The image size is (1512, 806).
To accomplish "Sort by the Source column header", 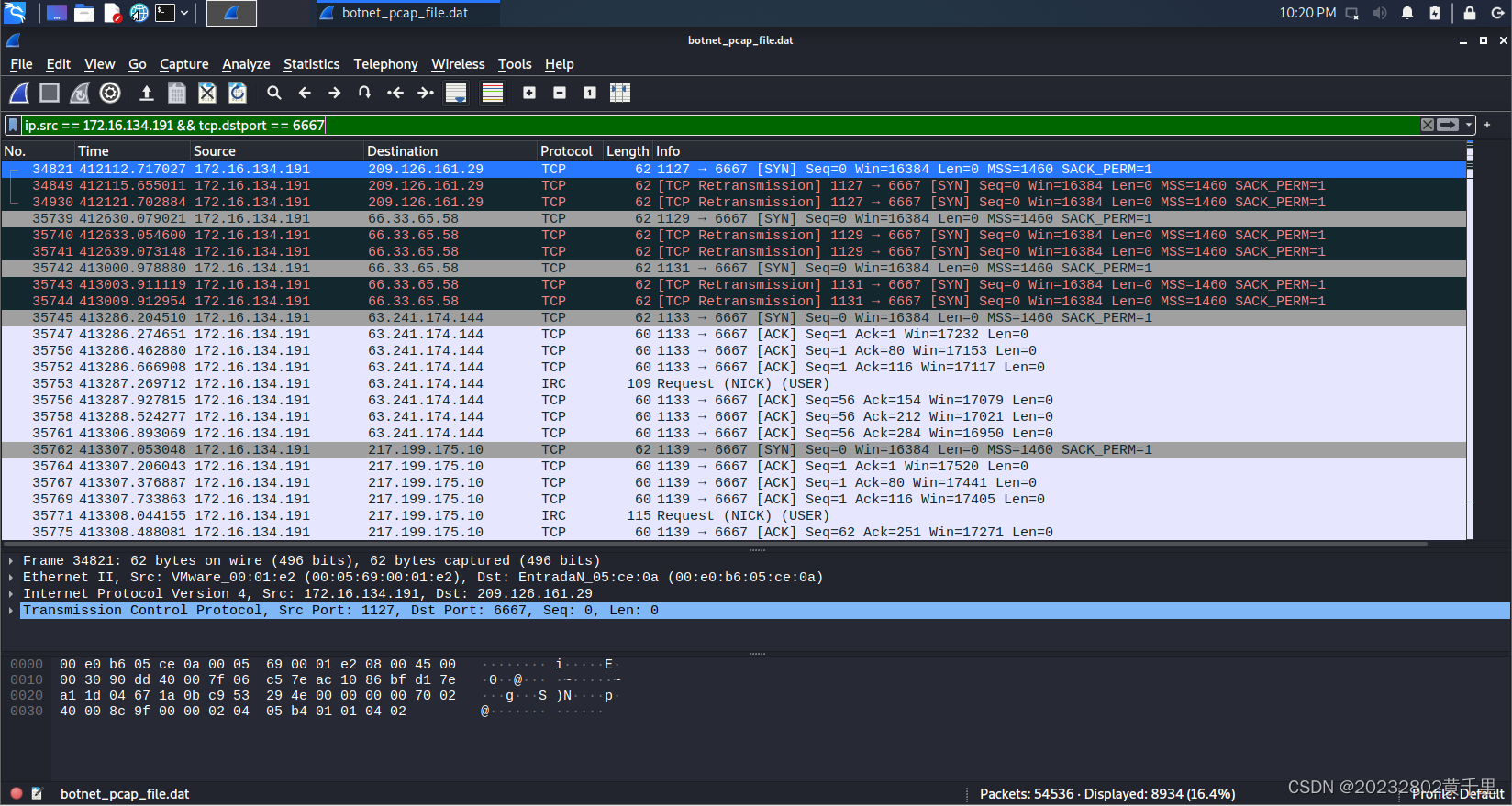I will [x=276, y=151].
